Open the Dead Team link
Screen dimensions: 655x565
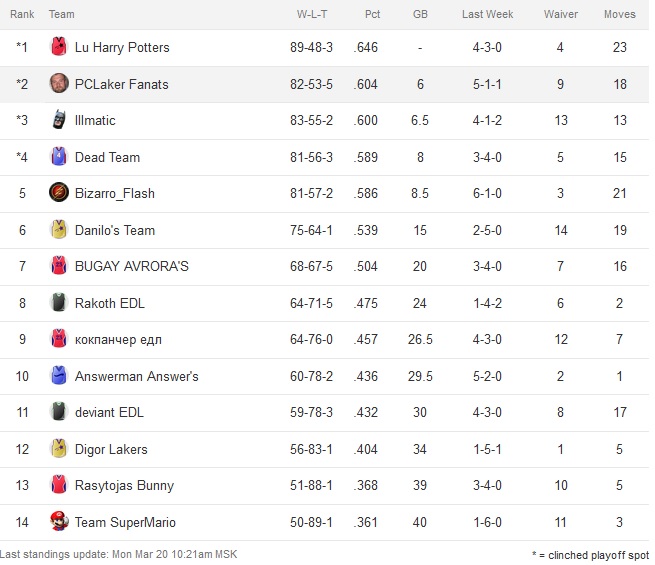tap(107, 157)
